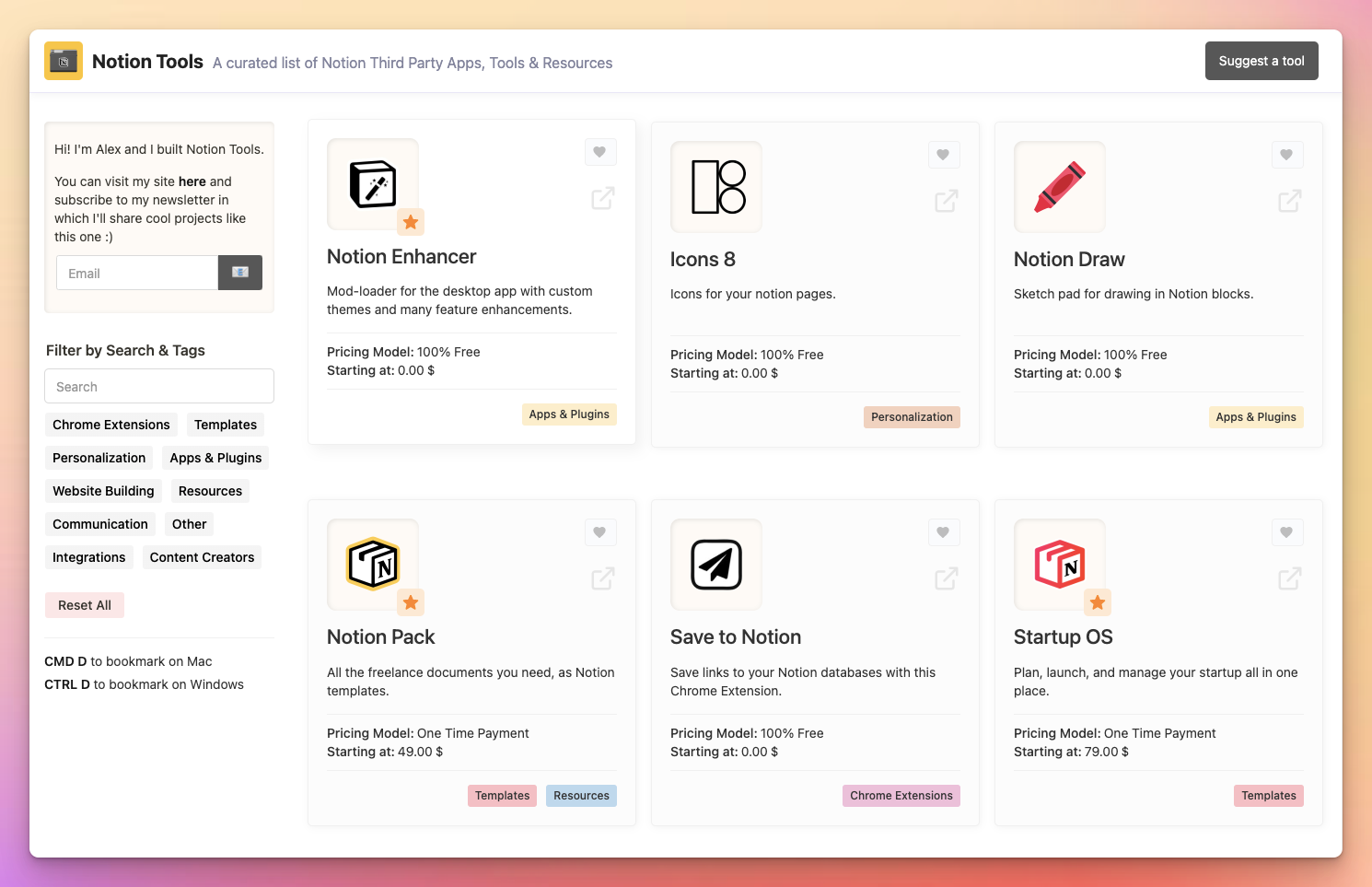Click the Notion Enhancer cube logo

pos(372,183)
